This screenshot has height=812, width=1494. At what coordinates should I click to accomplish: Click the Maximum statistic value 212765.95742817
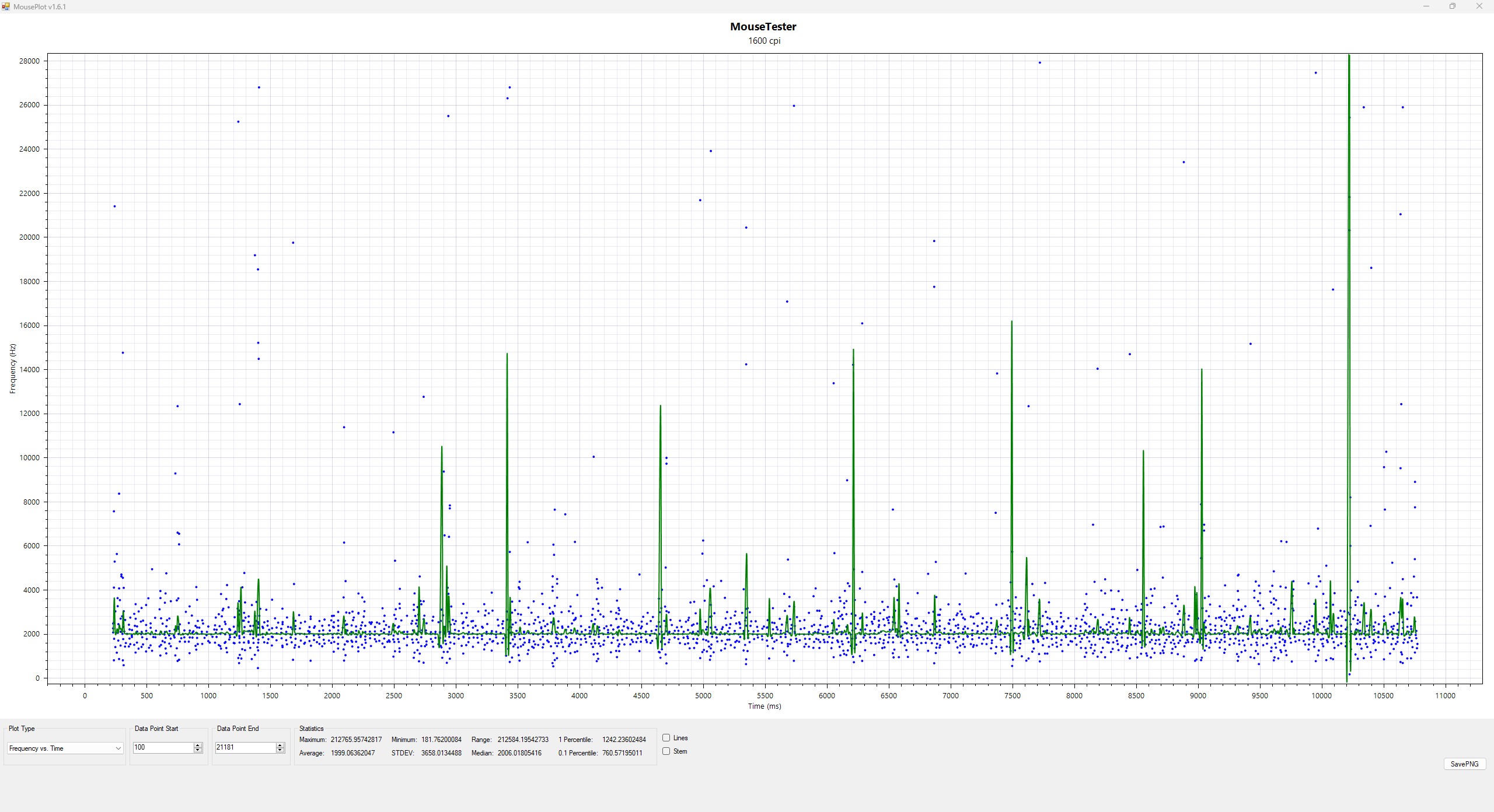356,740
